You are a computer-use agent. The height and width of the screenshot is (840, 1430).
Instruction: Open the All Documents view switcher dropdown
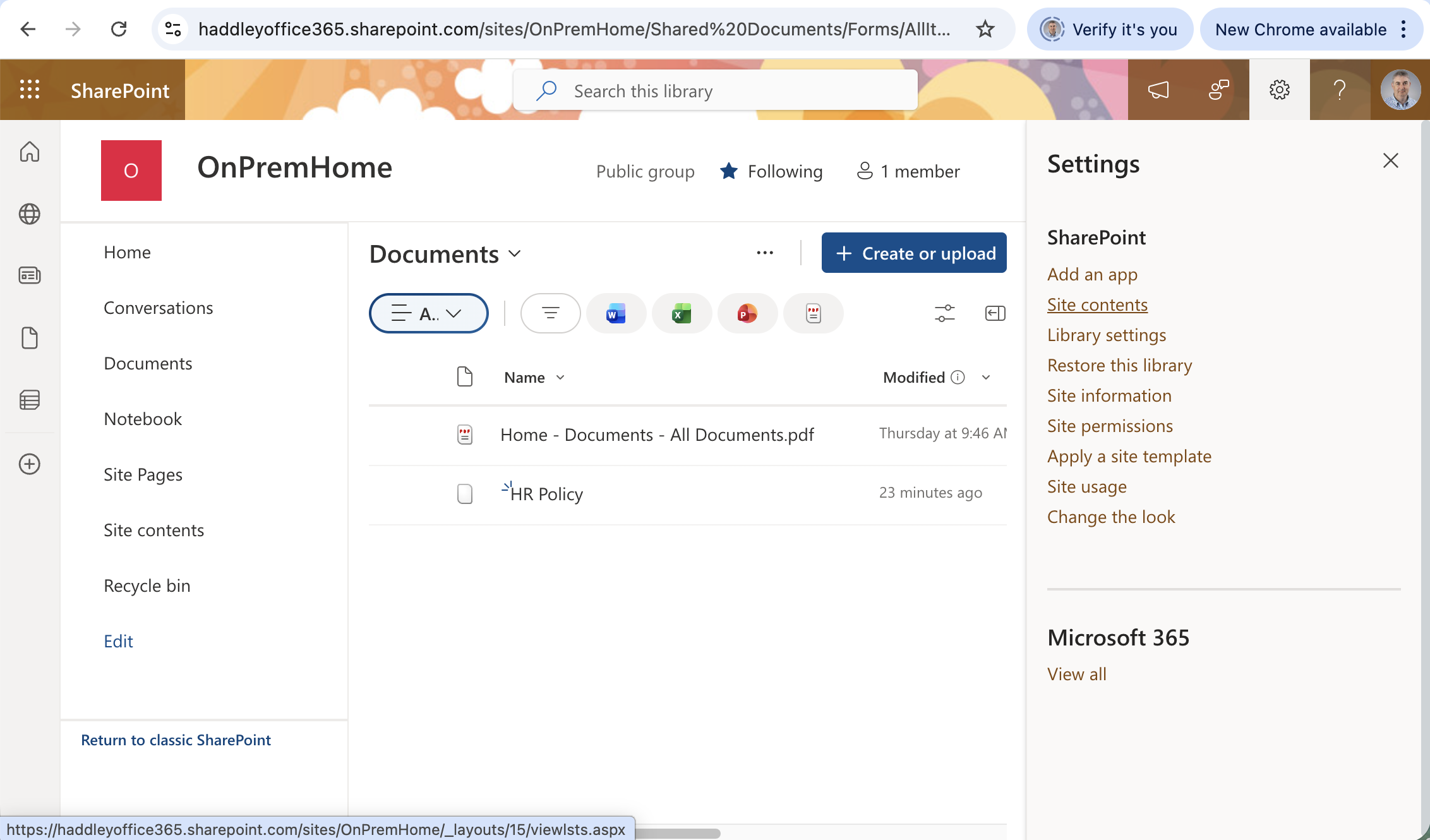pyautogui.click(x=429, y=313)
